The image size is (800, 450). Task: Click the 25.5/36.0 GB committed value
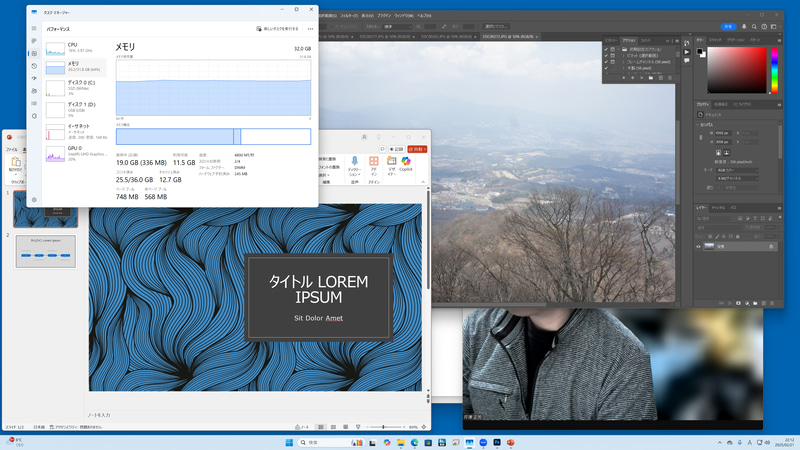pos(134,180)
